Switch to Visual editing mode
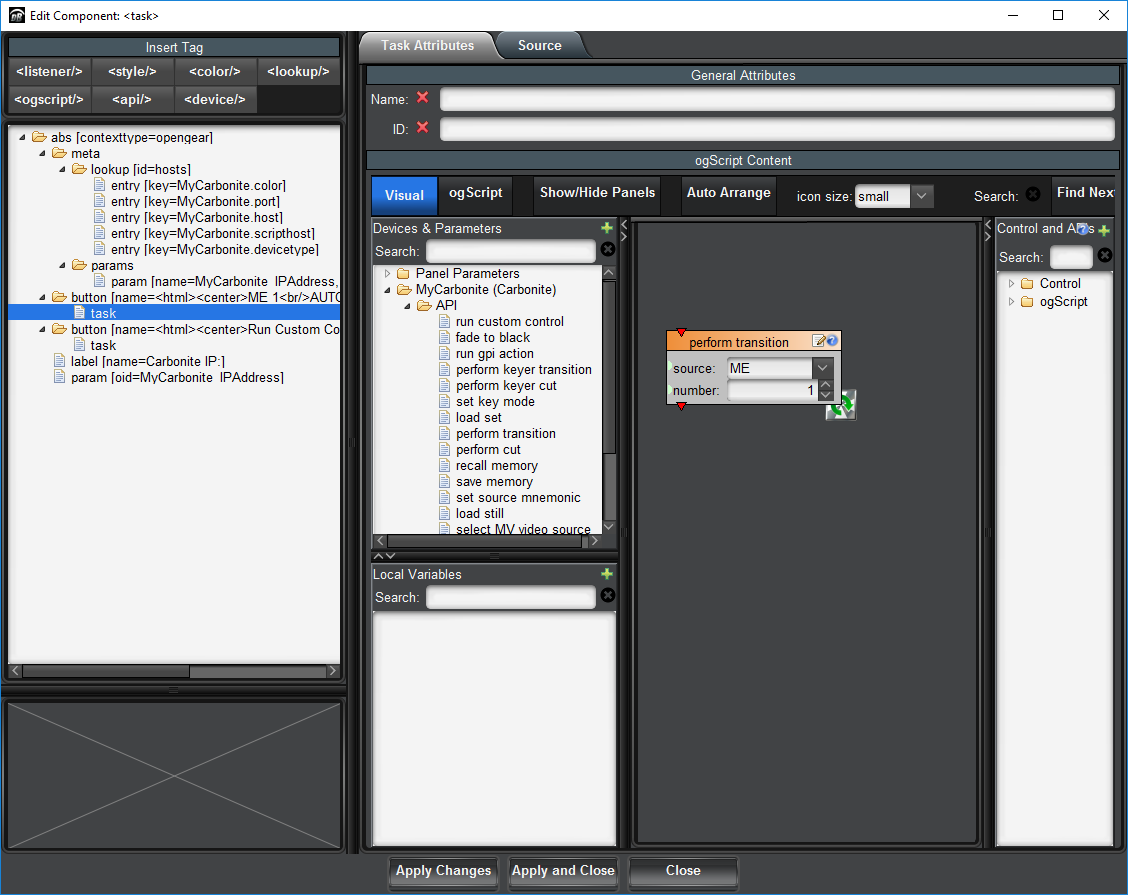This screenshot has width=1128, height=895. click(x=404, y=195)
